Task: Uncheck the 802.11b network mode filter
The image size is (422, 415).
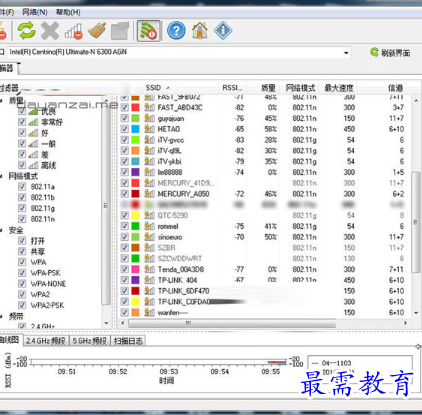Action: click(x=22, y=197)
